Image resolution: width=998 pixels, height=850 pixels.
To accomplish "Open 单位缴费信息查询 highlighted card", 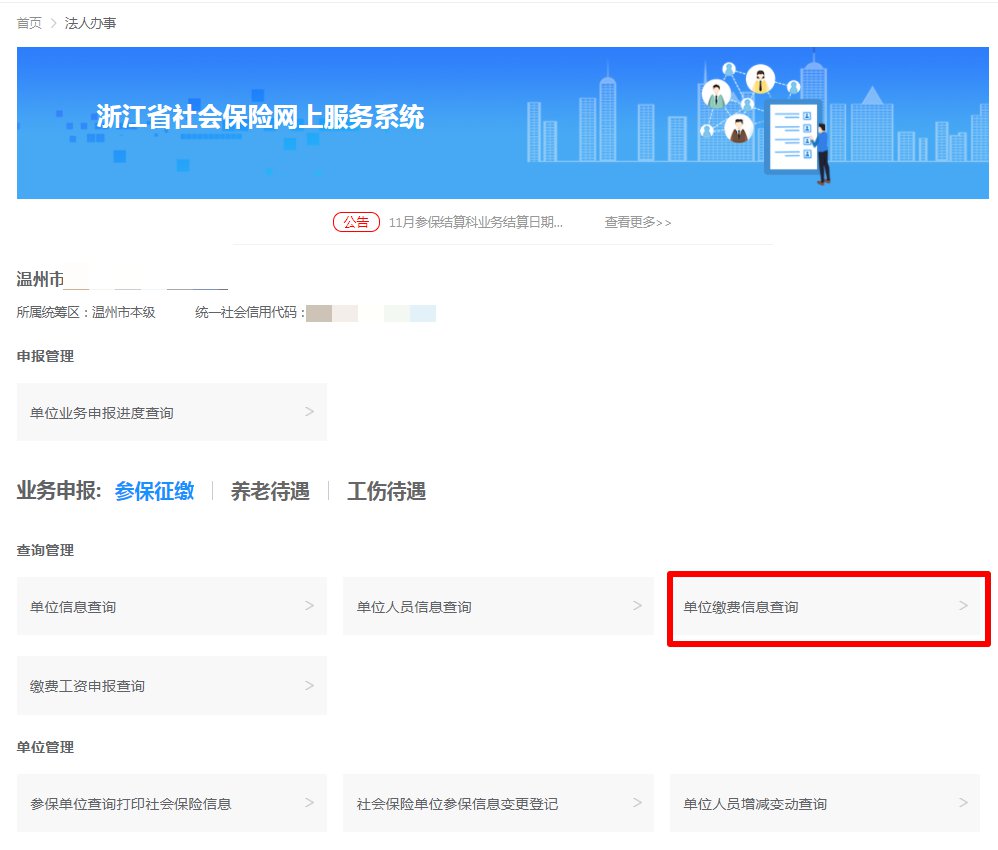I will tap(741, 607).
